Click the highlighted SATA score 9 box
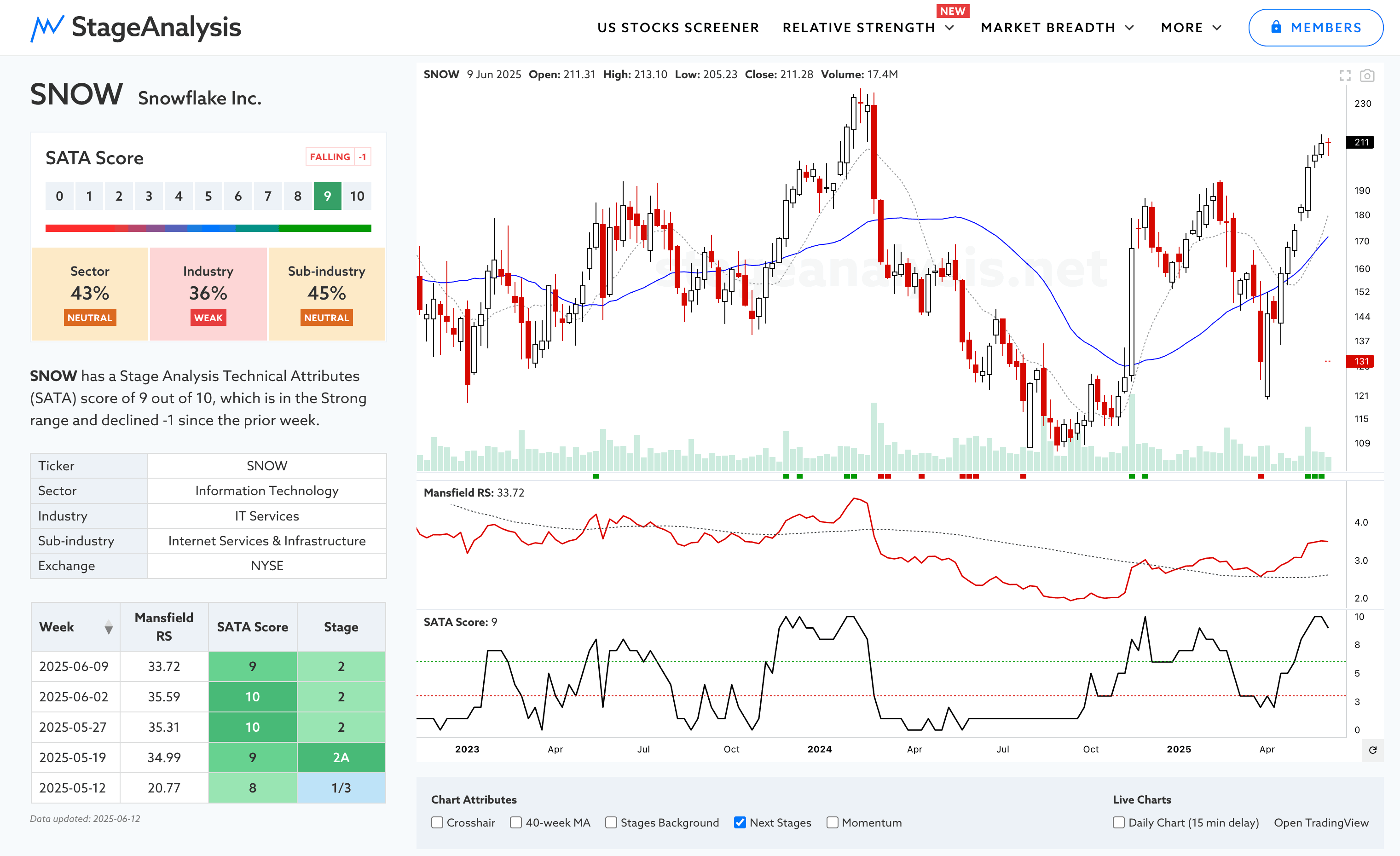Image resolution: width=1400 pixels, height=856 pixels. click(x=327, y=196)
